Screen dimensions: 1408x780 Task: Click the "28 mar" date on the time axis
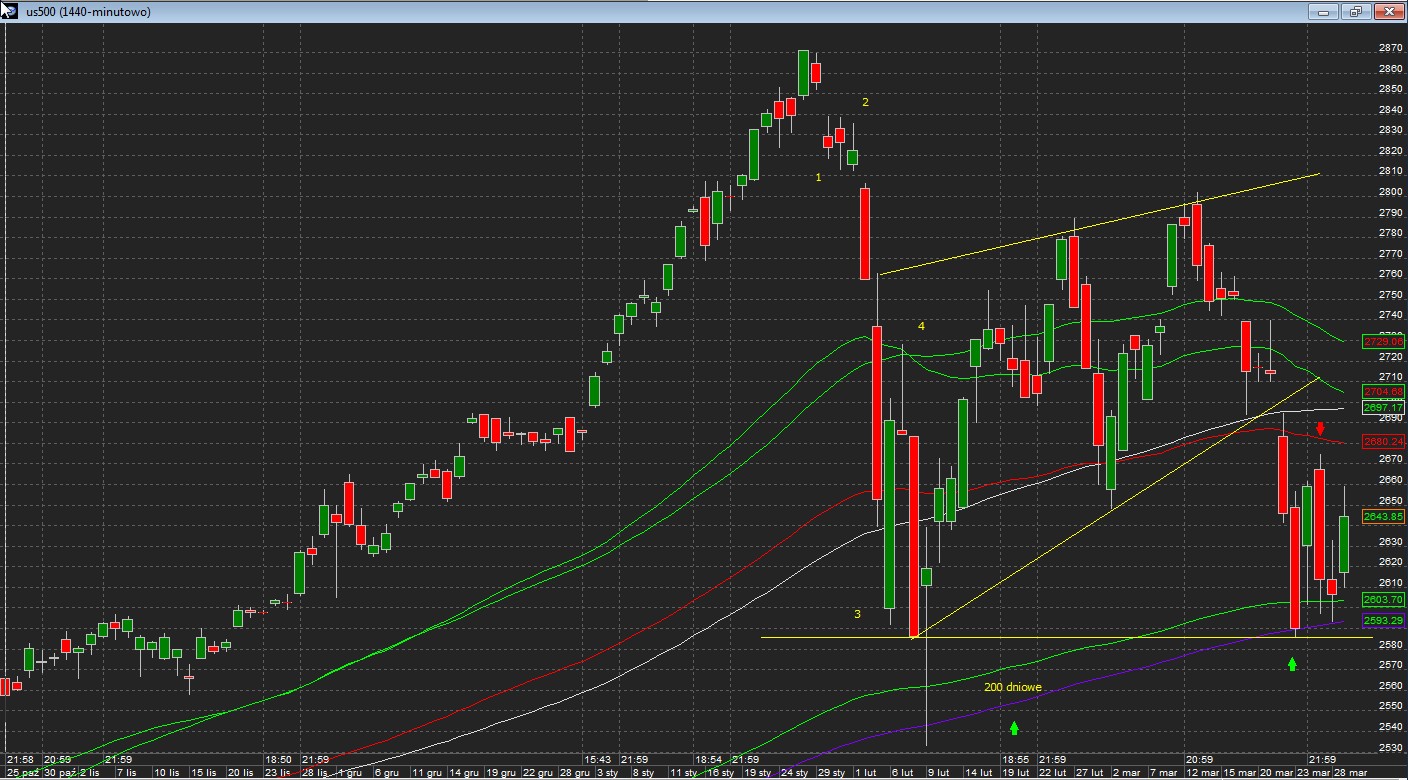tap(1351, 773)
